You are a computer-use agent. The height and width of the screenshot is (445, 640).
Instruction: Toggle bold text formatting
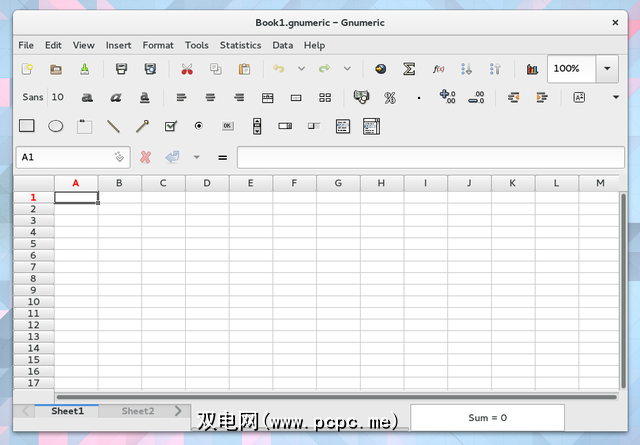pyautogui.click(x=87, y=97)
